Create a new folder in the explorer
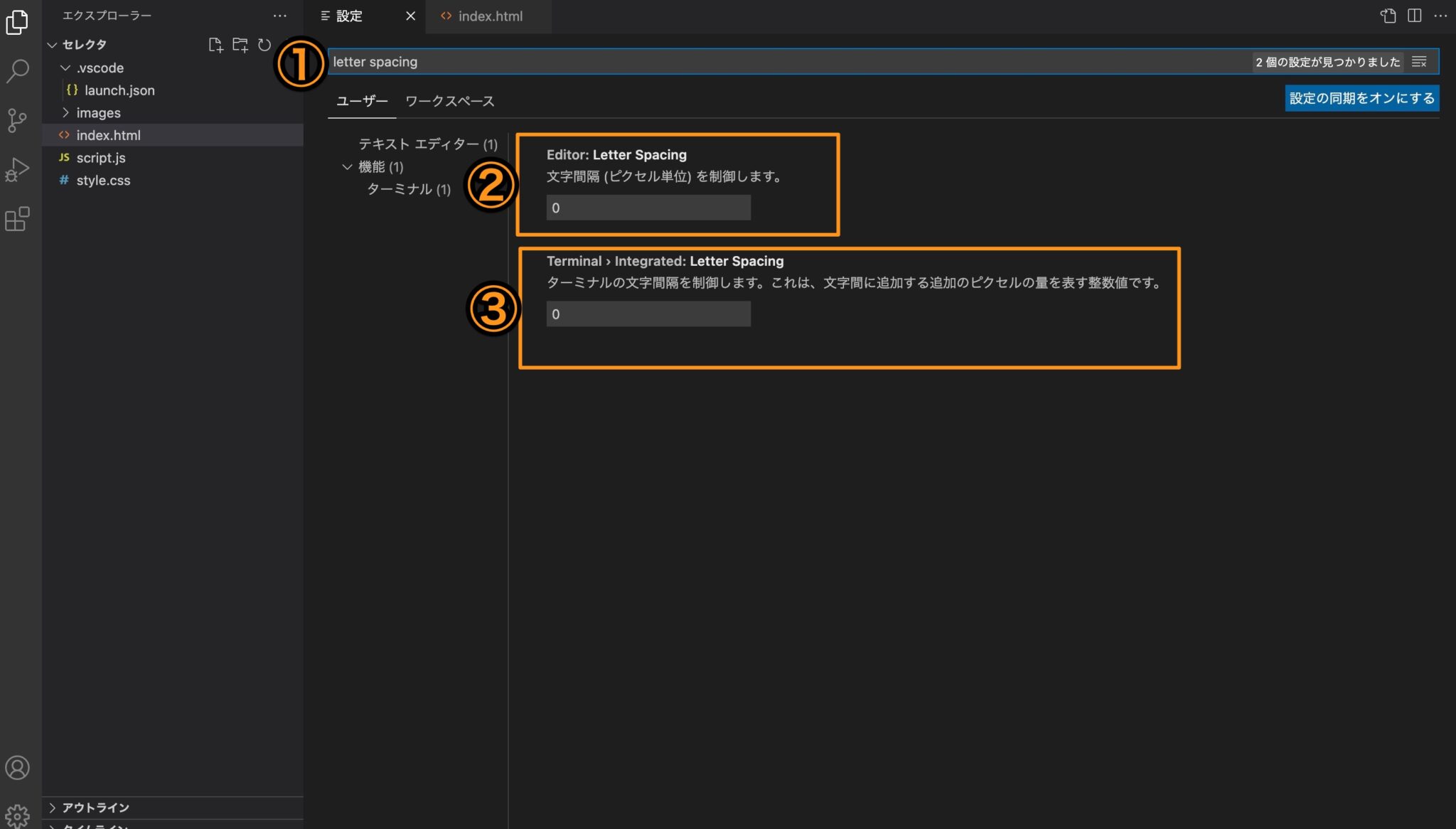The image size is (1456, 829). coord(241,44)
